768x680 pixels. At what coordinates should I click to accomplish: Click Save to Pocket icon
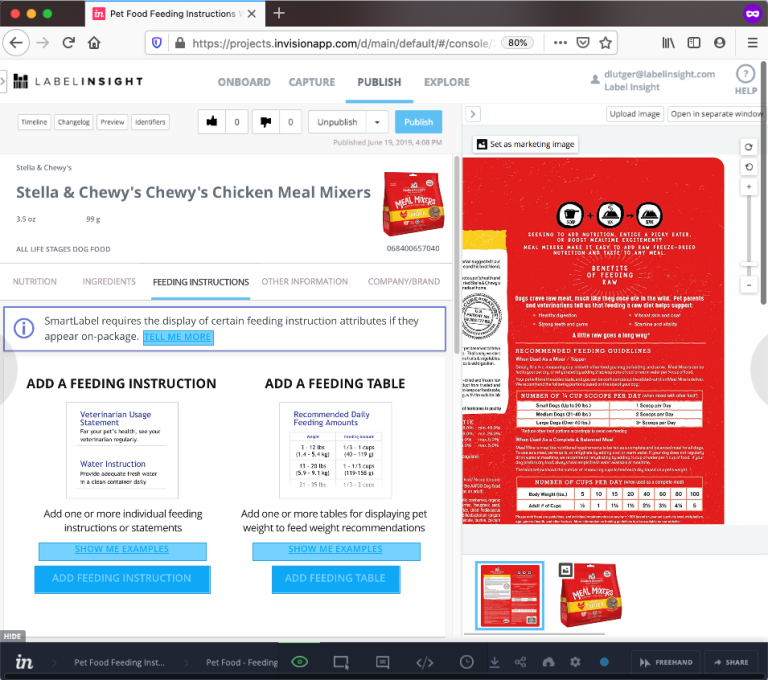click(x=583, y=43)
